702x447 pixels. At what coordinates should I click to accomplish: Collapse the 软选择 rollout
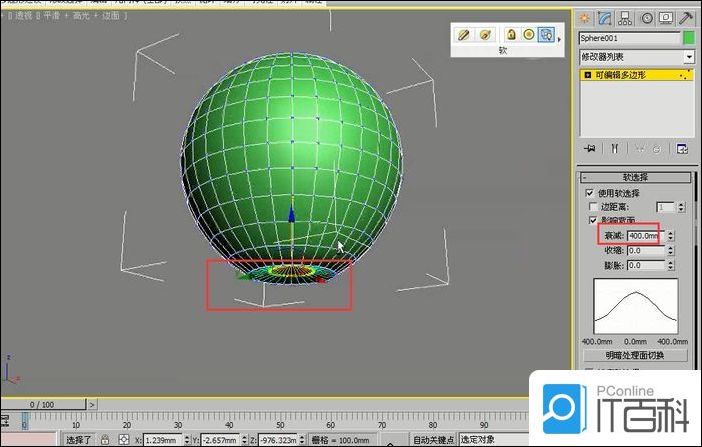click(637, 177)
